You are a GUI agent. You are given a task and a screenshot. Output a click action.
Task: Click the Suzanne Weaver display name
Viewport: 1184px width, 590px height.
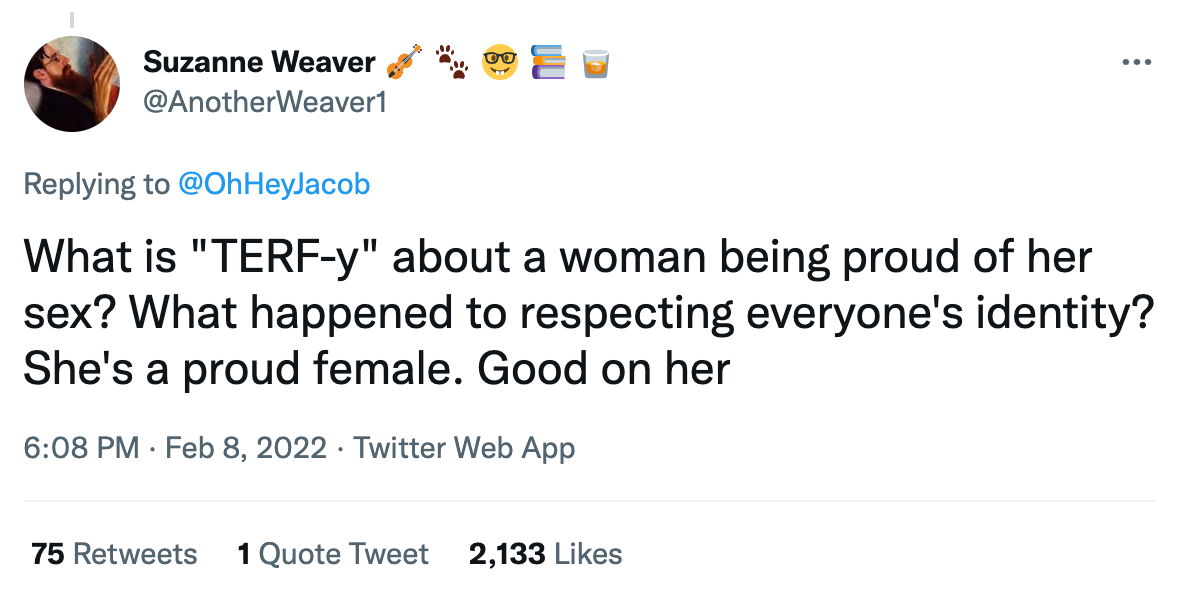[x=258, y=61]
